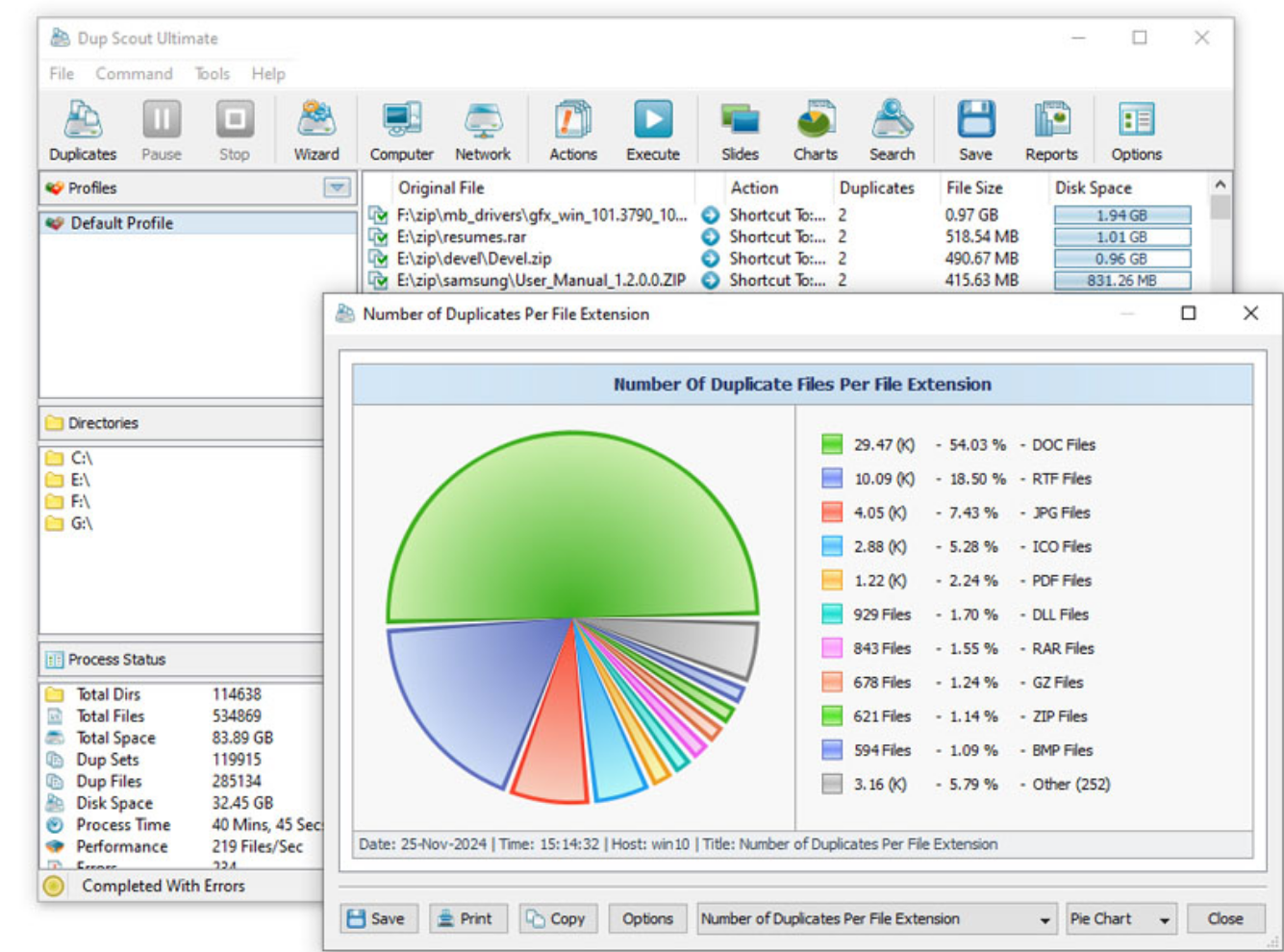
Task: Open the Actions toolbar icon
Action: tap(573, 130)
